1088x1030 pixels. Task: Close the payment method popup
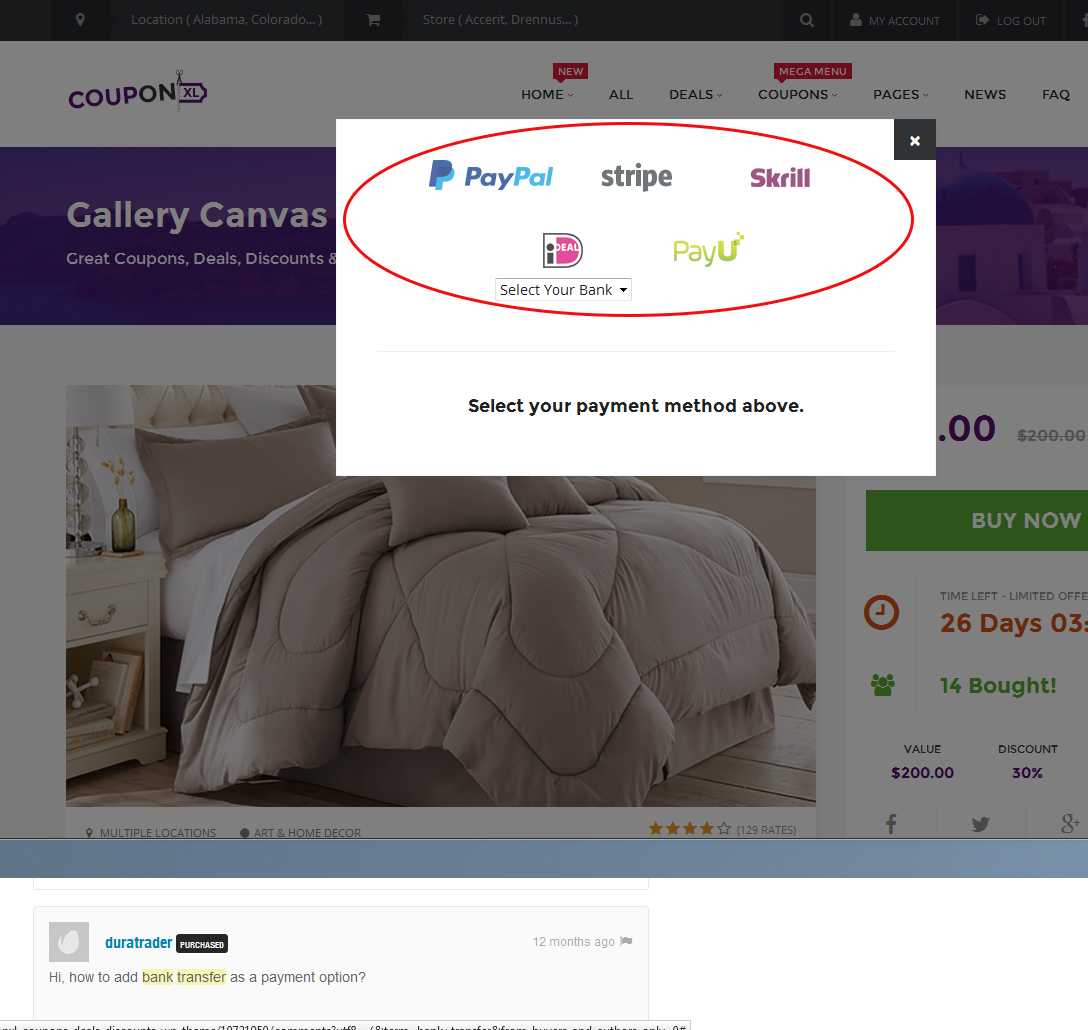pos(915,140)
